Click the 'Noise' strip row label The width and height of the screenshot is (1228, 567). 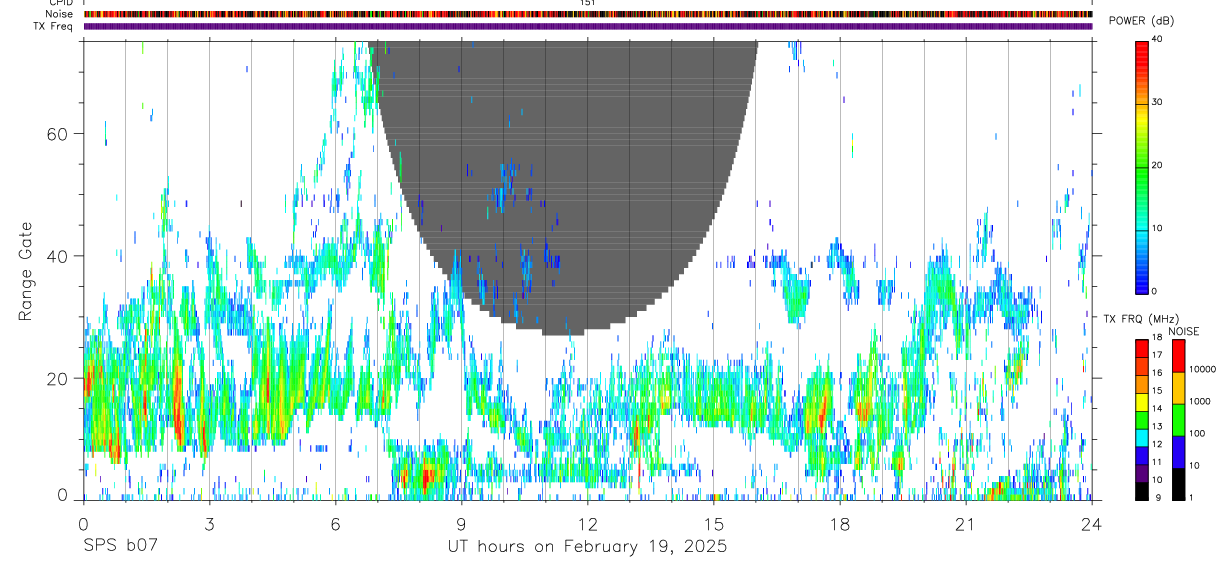[61, 14]
